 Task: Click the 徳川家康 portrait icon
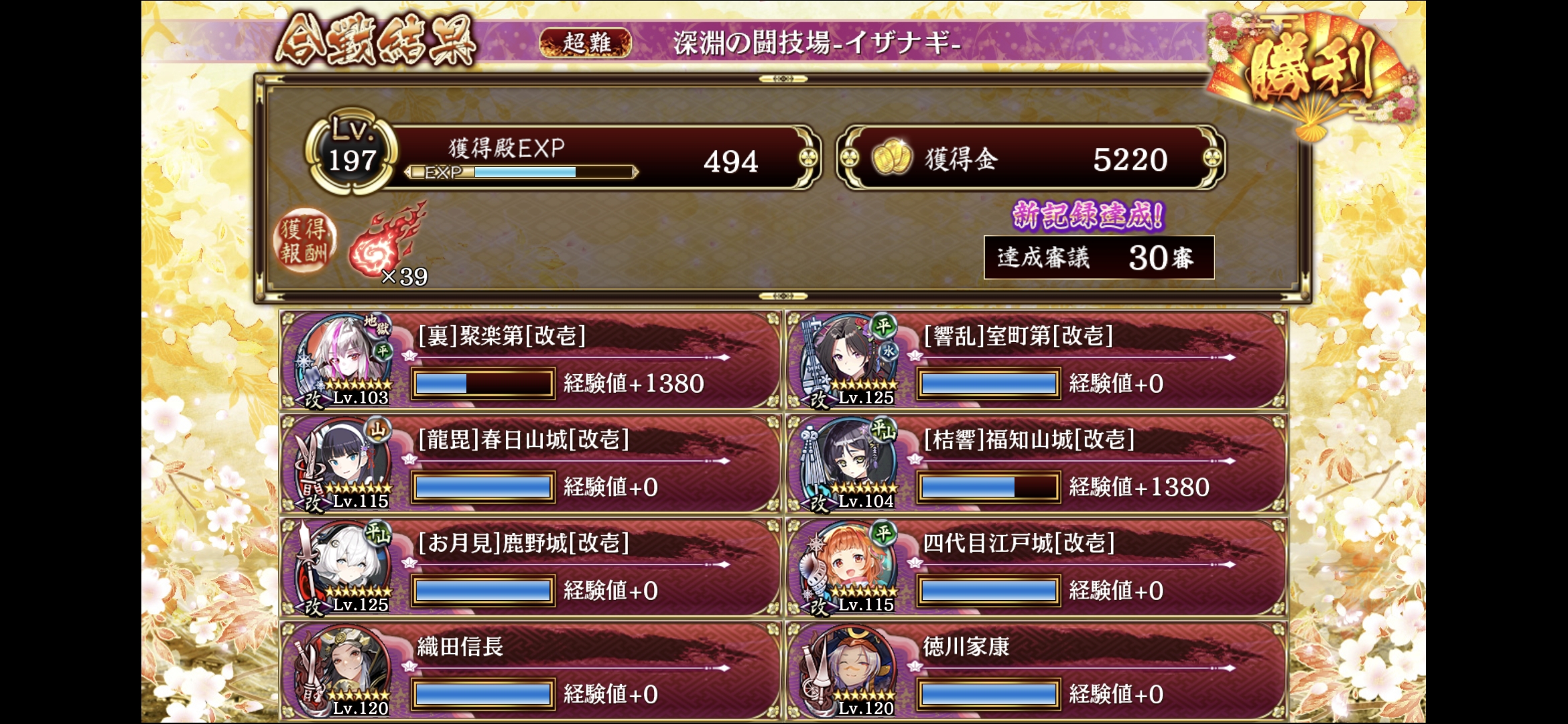(850, 670)
